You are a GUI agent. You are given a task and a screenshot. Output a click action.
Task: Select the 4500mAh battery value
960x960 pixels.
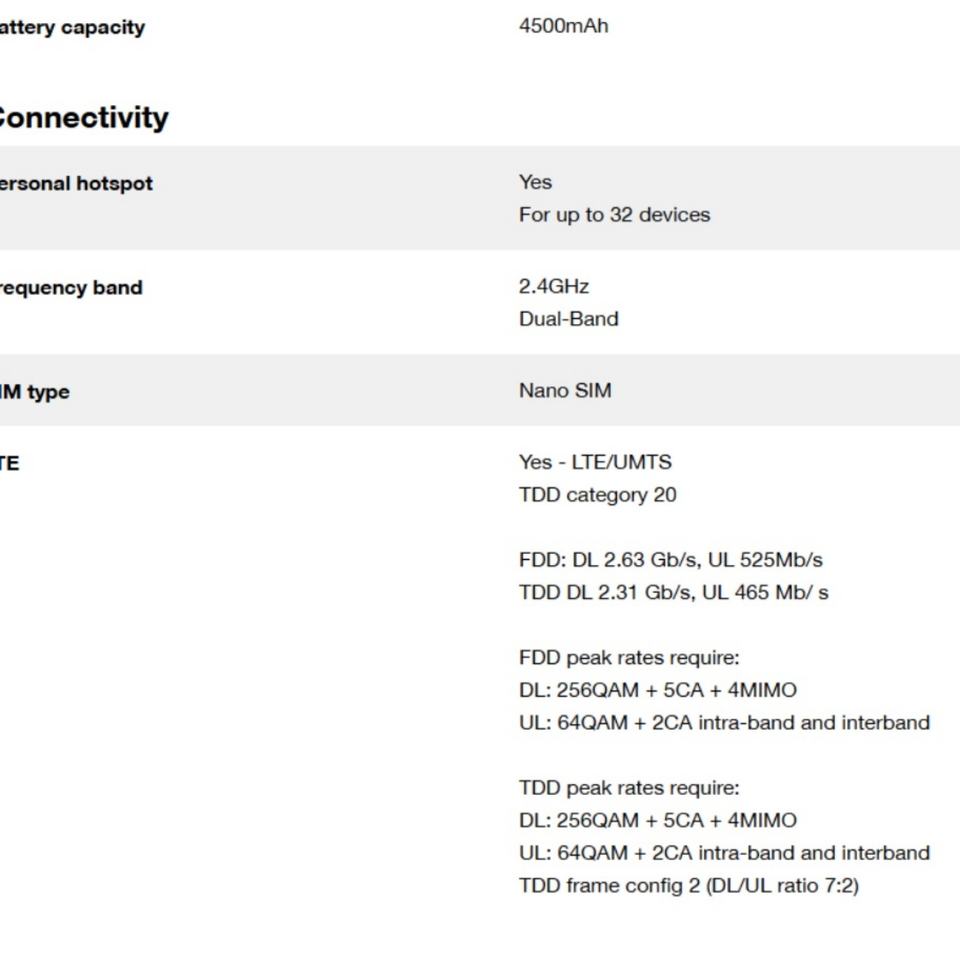tap(563, 26)
